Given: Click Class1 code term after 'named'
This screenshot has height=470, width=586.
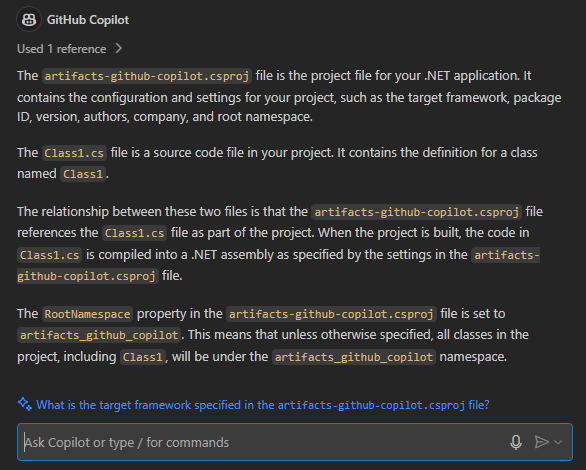Looking at the screenshot, I should (83, 174).
